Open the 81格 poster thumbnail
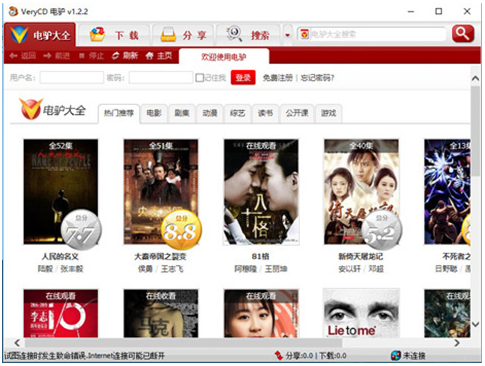The width and height of the screenshot is (485, 366). 261,192
